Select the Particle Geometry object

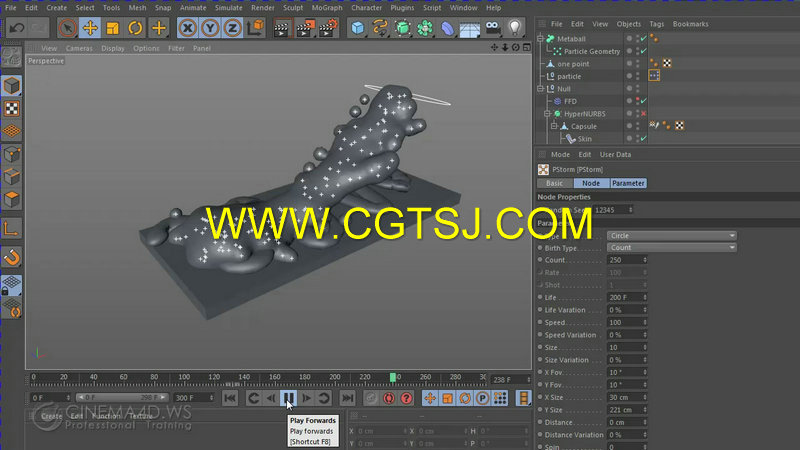pyautogui.click(x=592, y=51)
